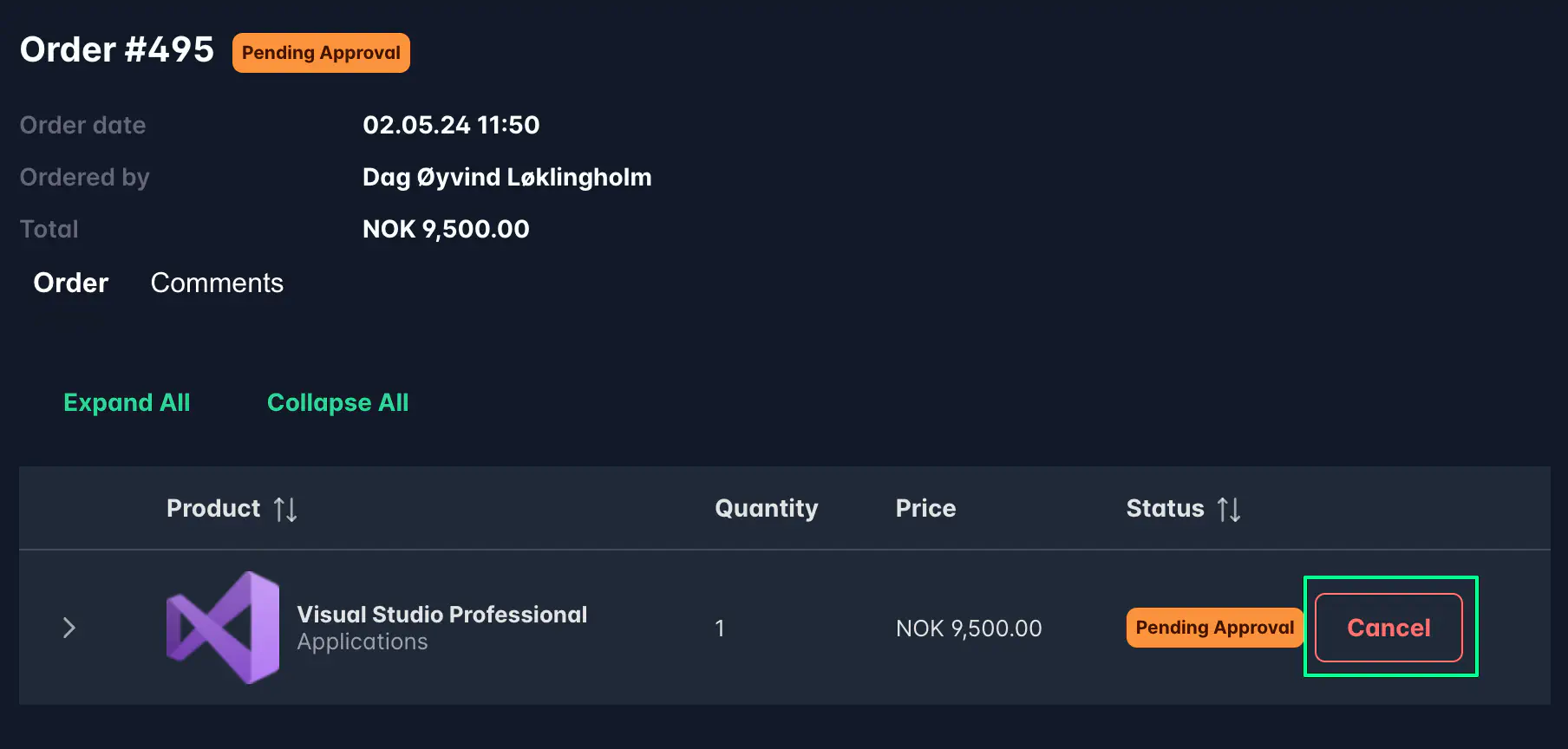Click the Price column header
The width and height of the screenshot is (1568, 749).
tap(925, 508)
